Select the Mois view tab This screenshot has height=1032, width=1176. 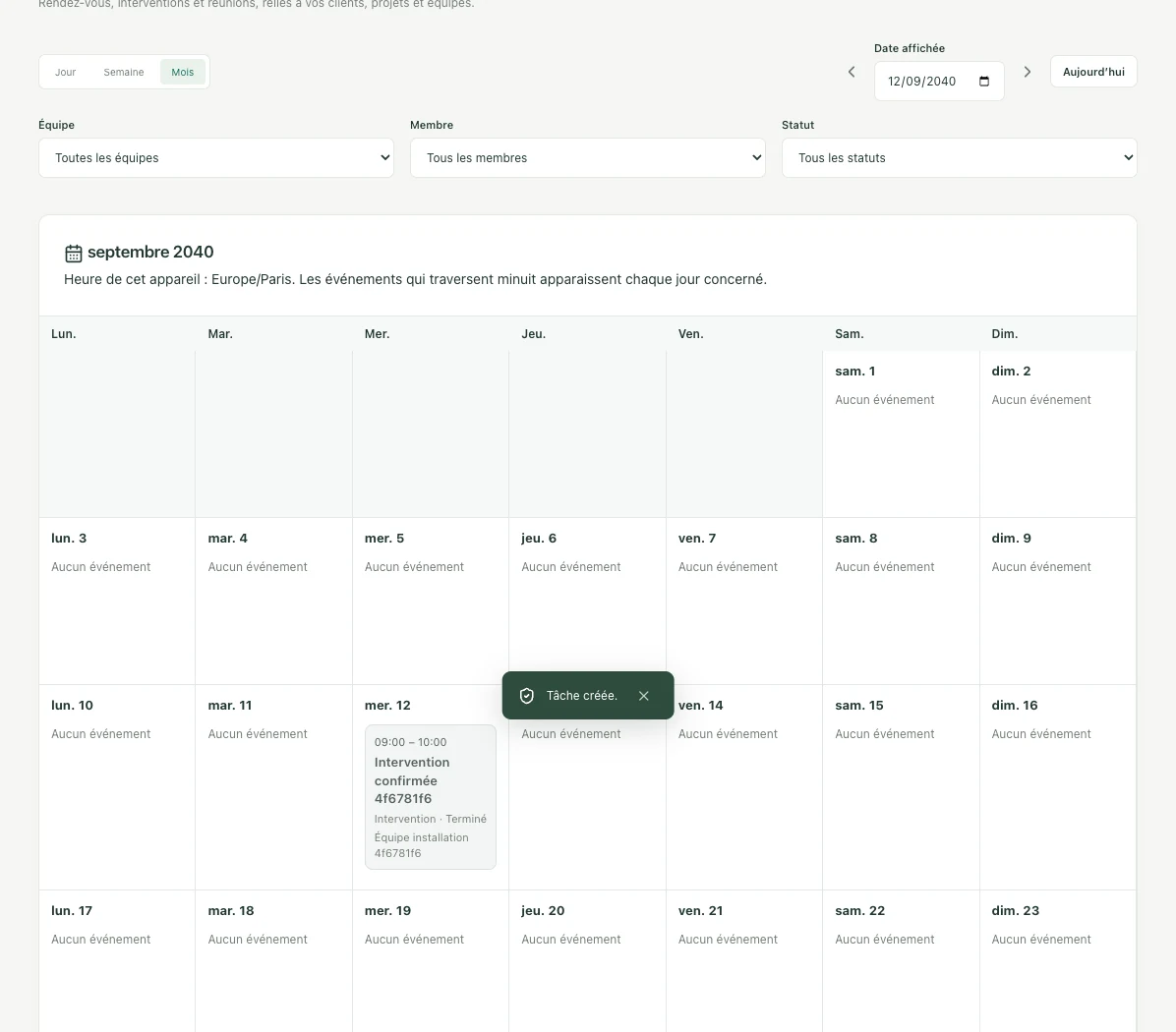(182, 72)
